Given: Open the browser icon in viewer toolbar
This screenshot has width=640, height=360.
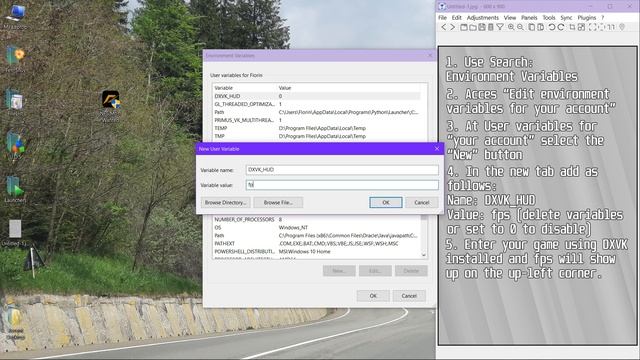Looking at the screenshot, I should (x=464, y=27).
